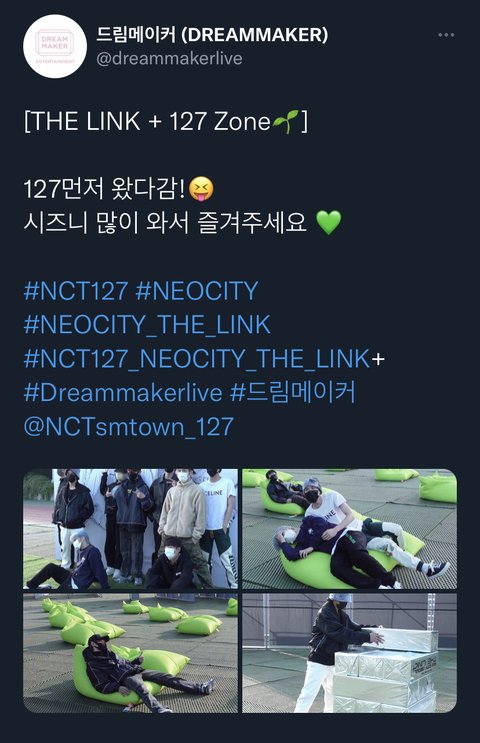Viewport: 480px width, 743px height.
Task: View the photo of members on beanbag
Action: pos(350,529)
